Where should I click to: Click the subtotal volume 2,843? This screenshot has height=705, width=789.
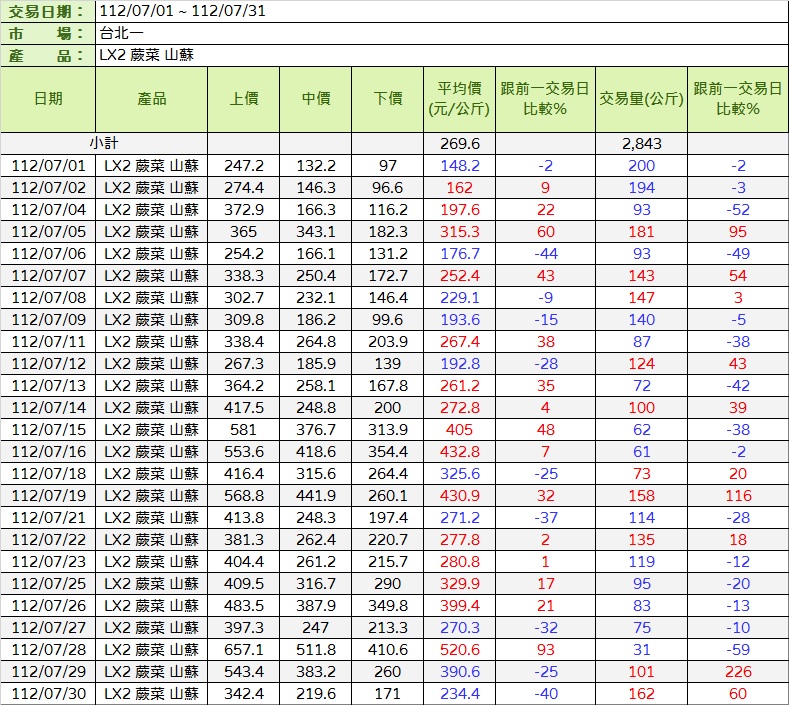pyautogui.click(x=641, y=143)
